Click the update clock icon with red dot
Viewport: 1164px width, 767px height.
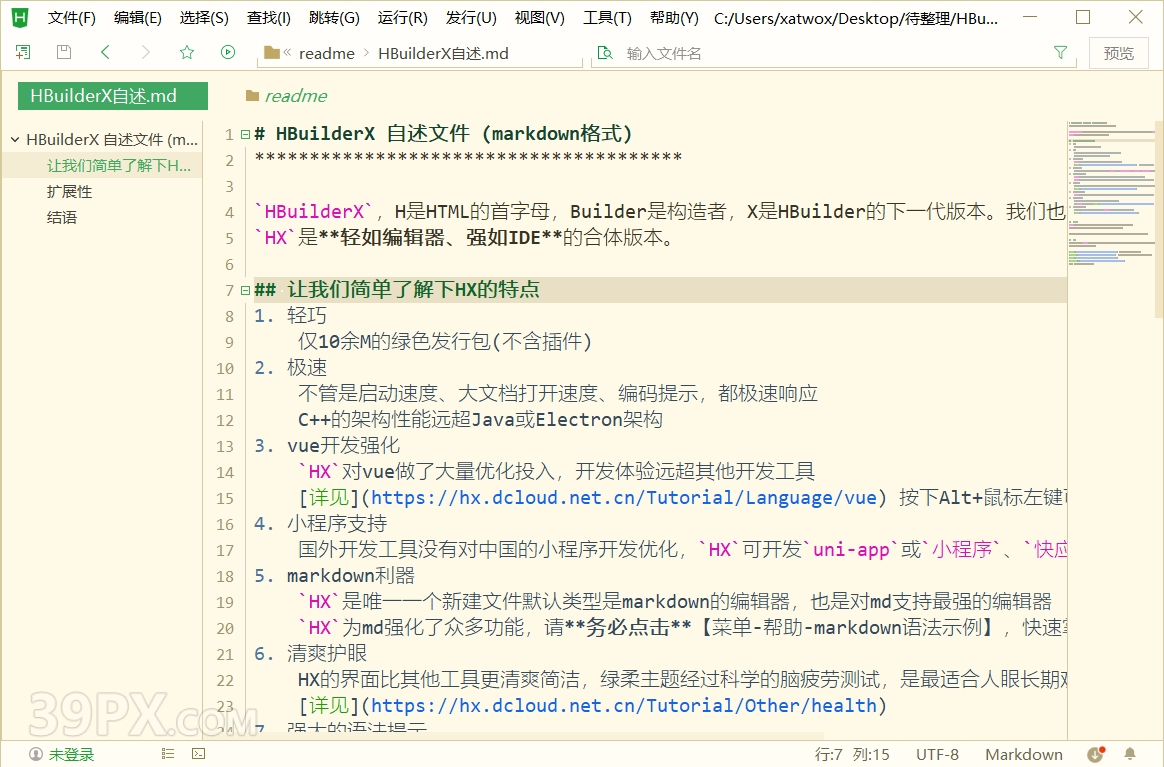pos(1096,754)
